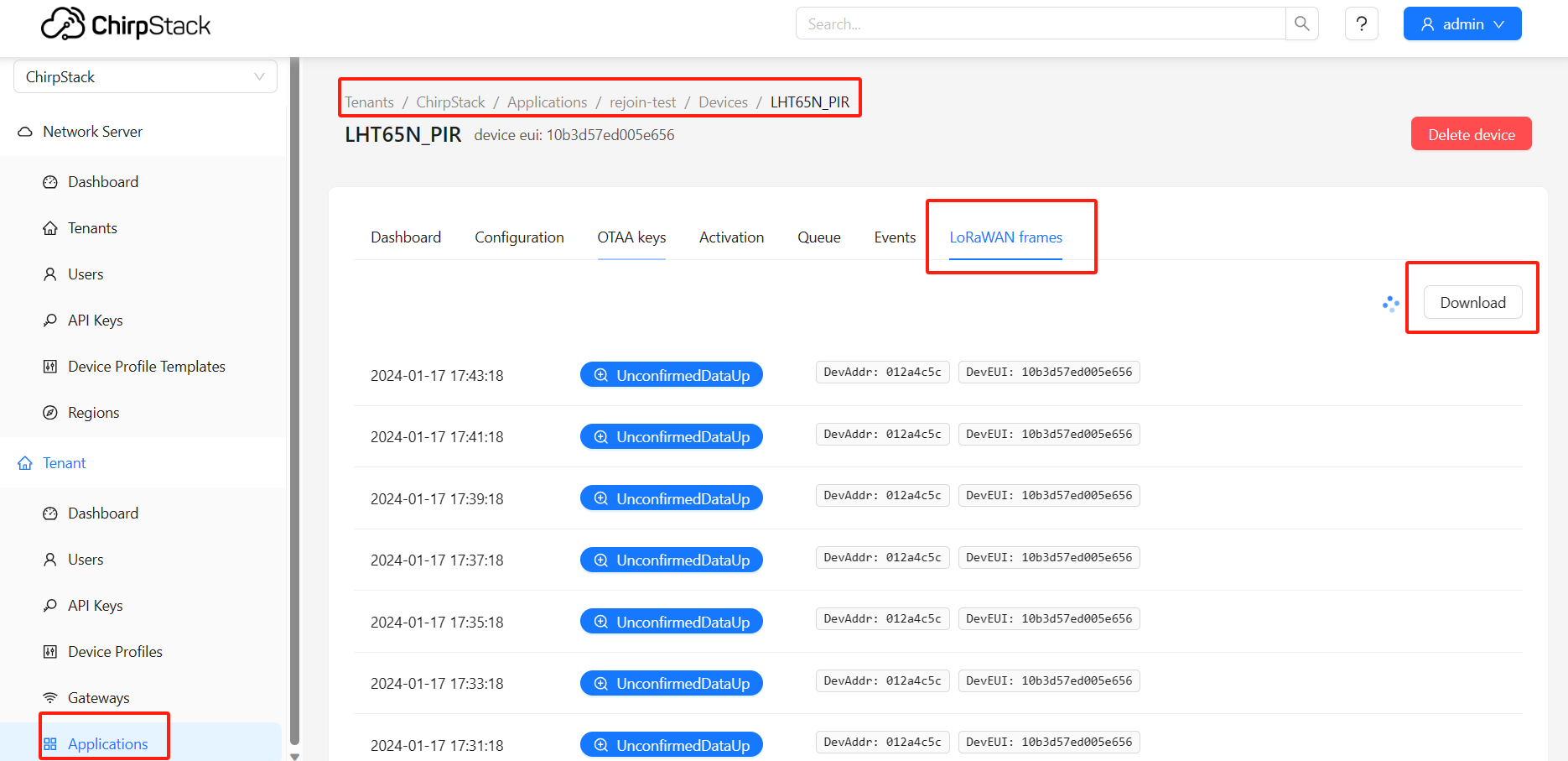This screenshot has width=1568, height=761.
Task: Open the Applications menu item
Action: point(107,744)
